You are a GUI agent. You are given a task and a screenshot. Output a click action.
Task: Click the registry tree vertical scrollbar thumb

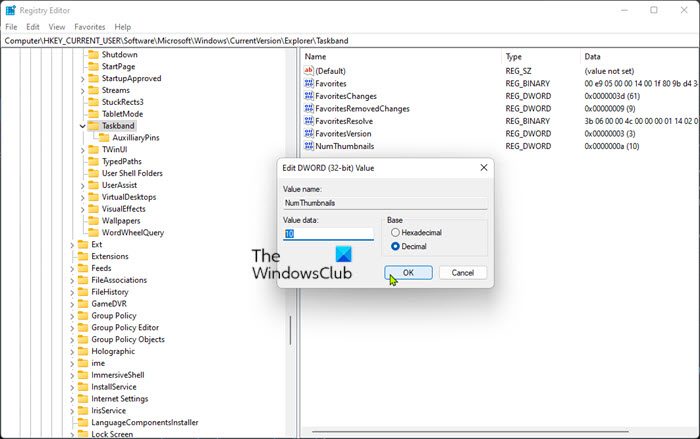point(290,330)
